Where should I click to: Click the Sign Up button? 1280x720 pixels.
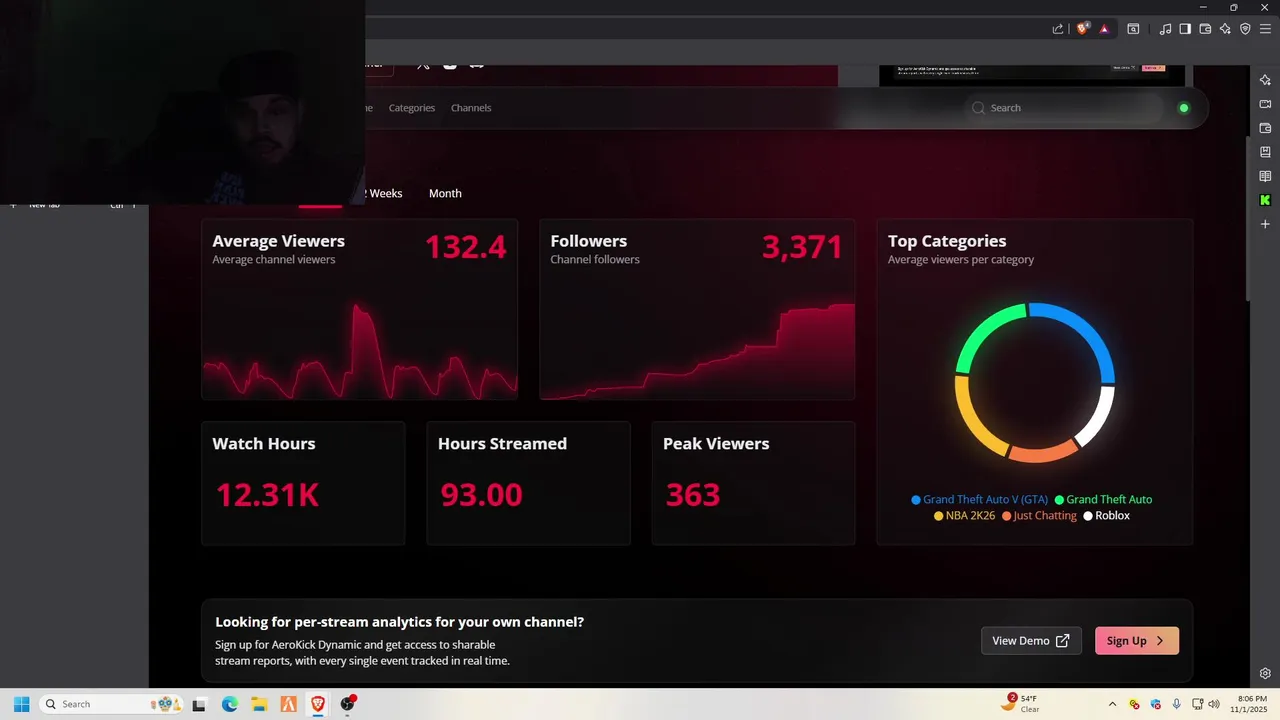click(x=1137, y=641)
